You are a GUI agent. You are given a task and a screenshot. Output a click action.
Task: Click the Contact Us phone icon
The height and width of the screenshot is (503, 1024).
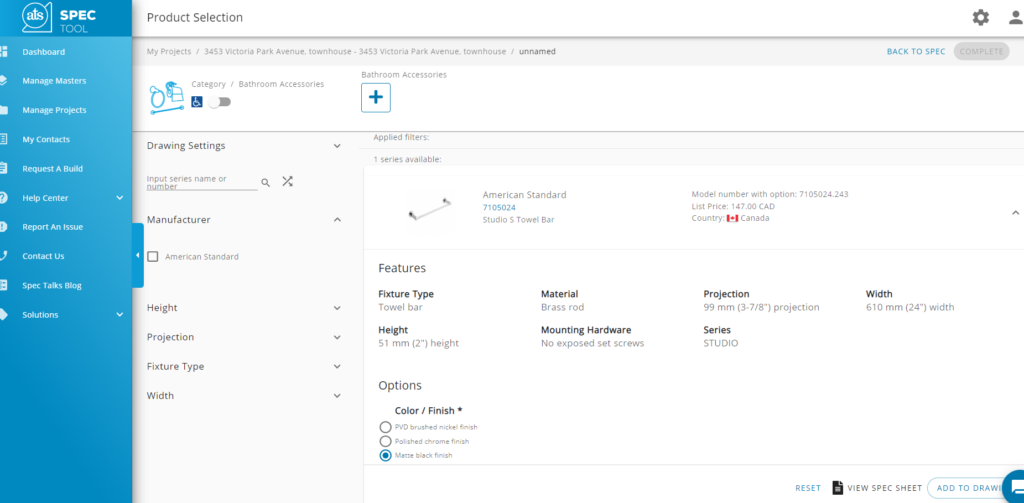3,256
